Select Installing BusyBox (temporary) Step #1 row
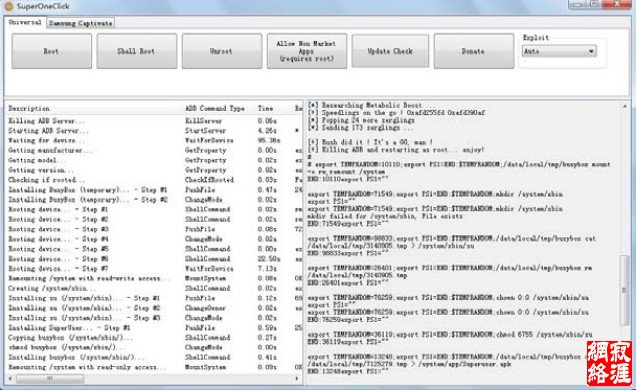Screen dimensions: 637x391 [154, 190]
